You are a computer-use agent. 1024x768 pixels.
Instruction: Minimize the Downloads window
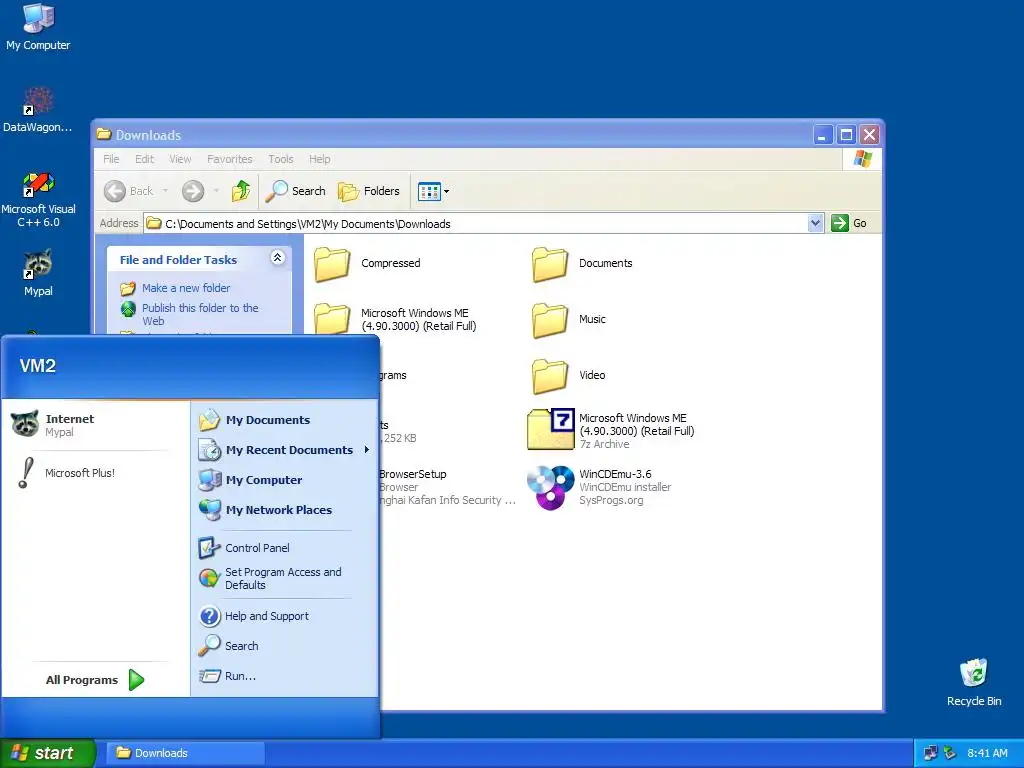823,135
